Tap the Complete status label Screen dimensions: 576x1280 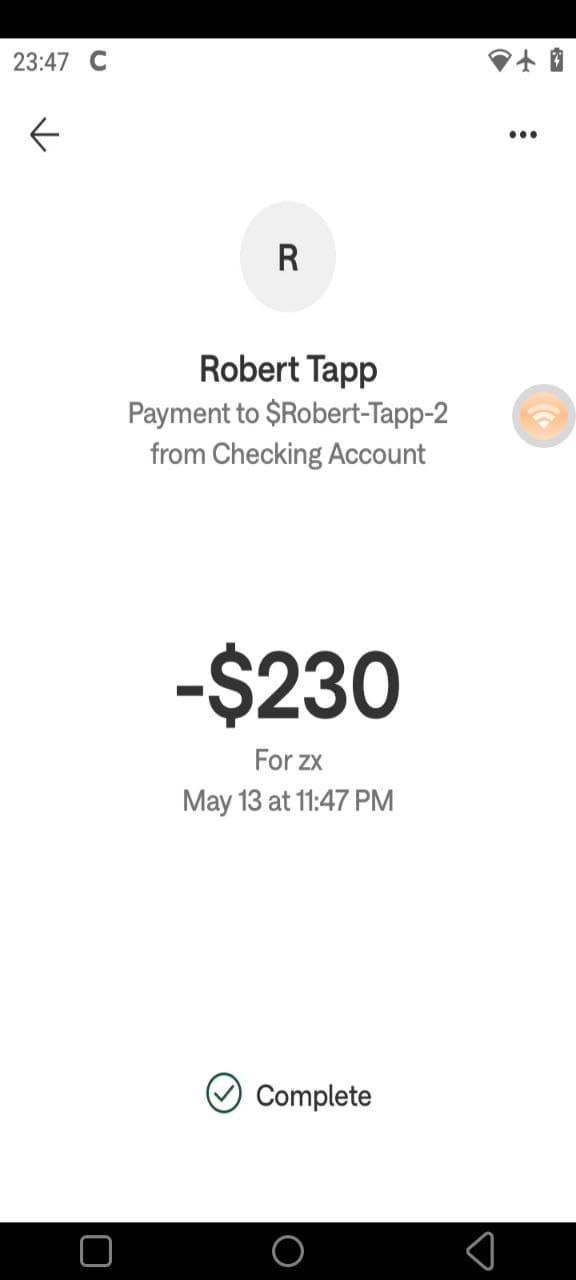click(313, 1096)
